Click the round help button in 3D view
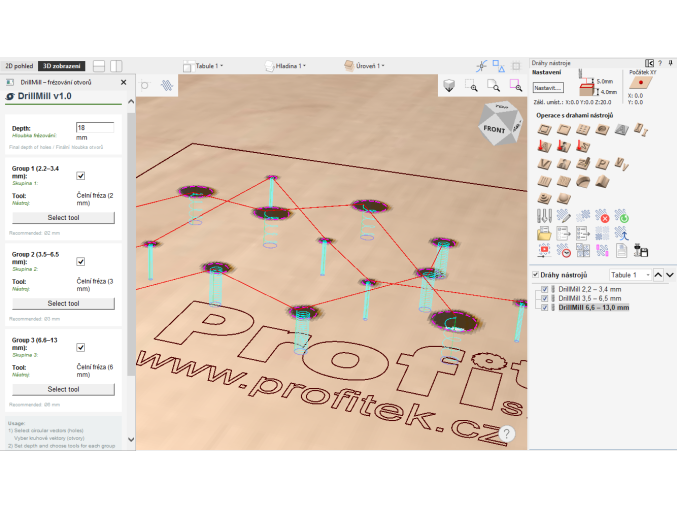The height and width of the screenshot is (507, 677). [507, 433]
